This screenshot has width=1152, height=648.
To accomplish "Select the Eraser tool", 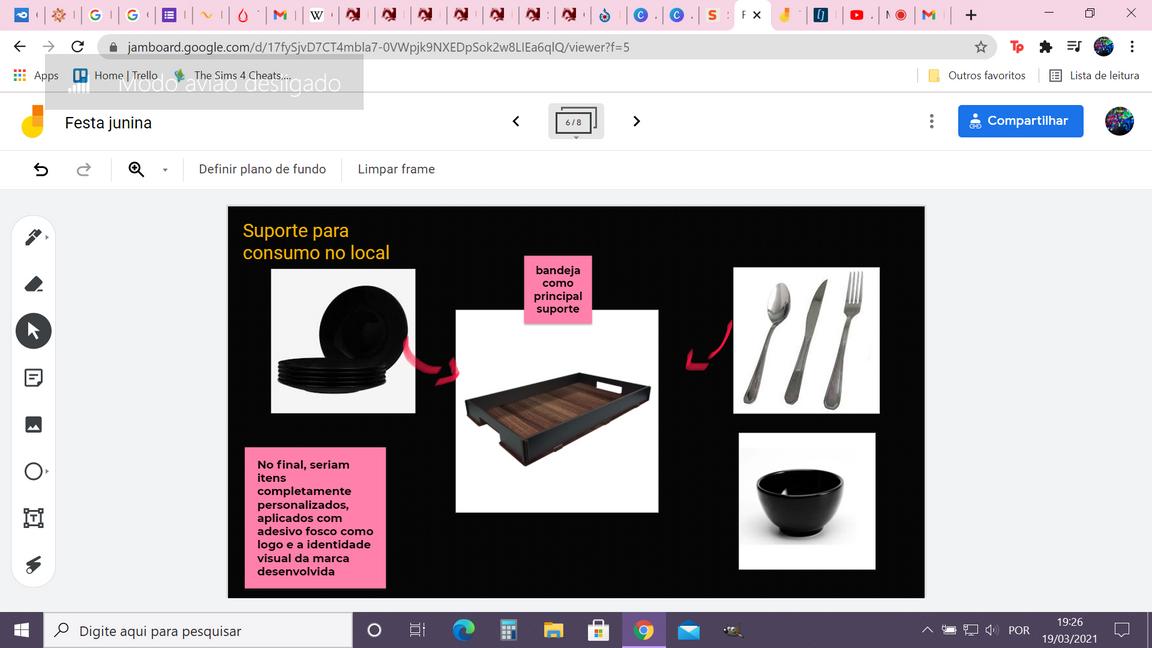I will pos(33,284).
